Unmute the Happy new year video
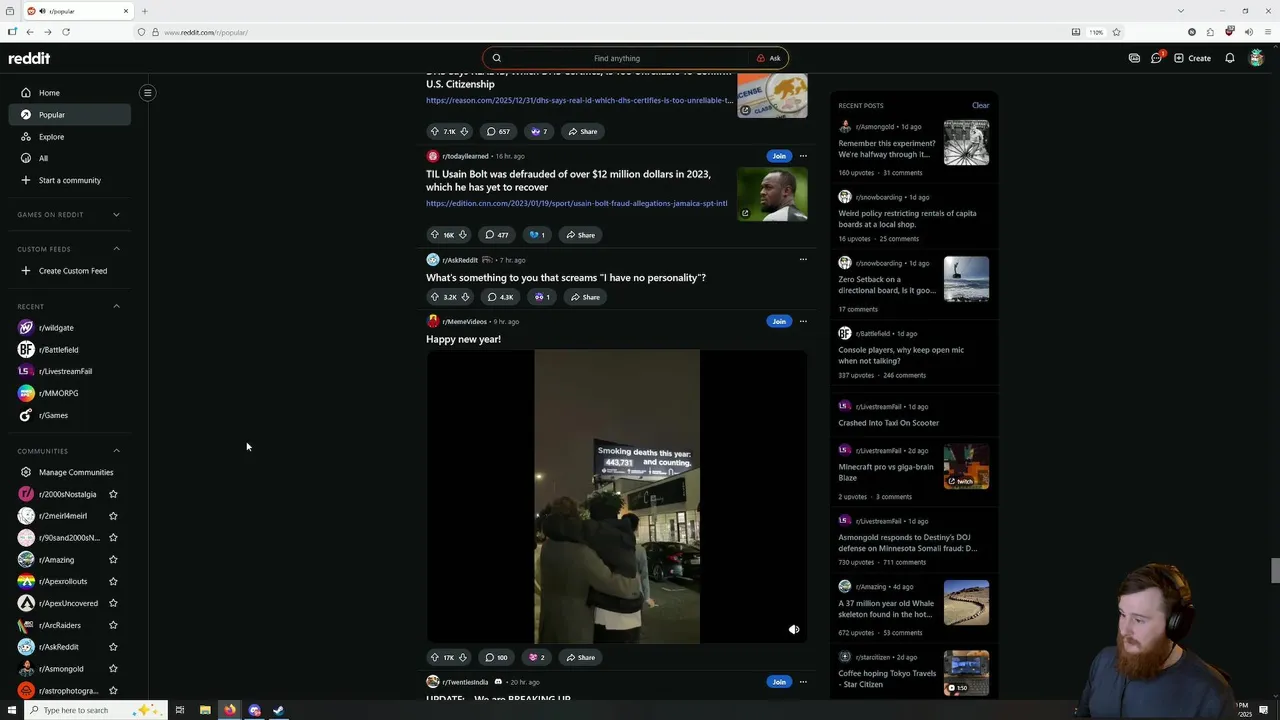The image size is (1280, 720). (x=794, y=630)
